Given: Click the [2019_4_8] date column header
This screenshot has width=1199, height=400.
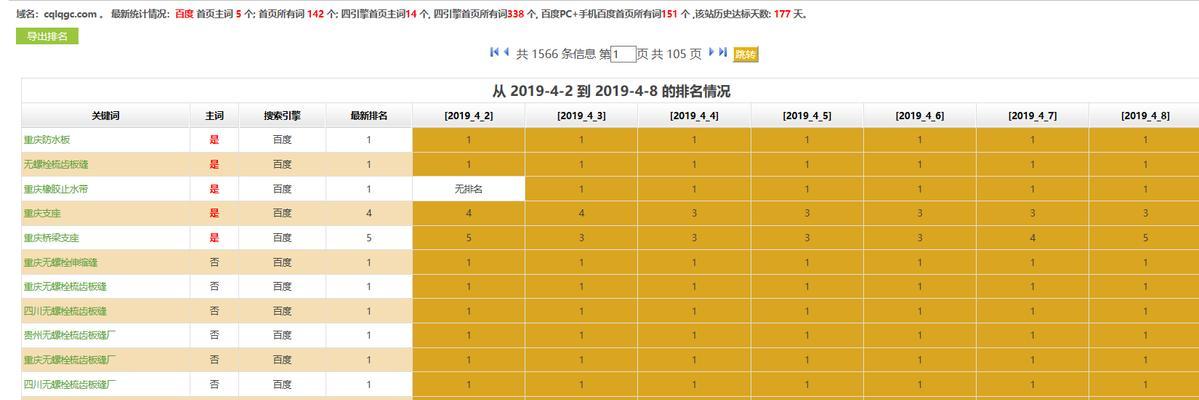Looking at the screenshot, I should 1145,115.
